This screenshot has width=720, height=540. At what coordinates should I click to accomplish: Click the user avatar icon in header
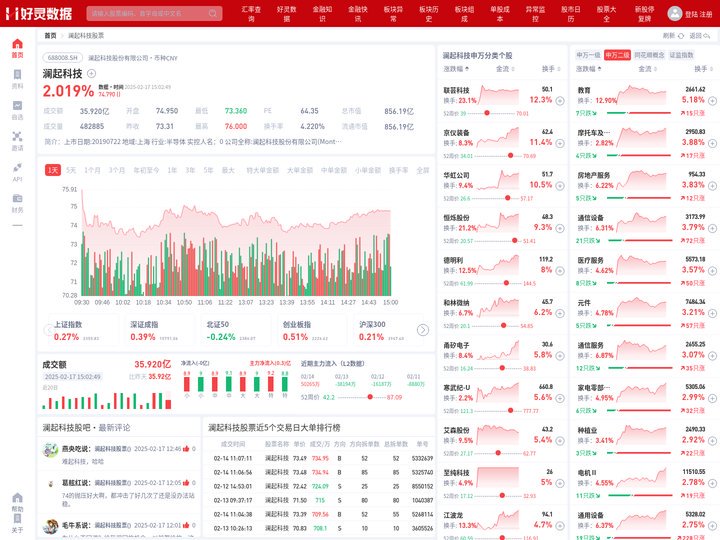(x=675, y=13)
